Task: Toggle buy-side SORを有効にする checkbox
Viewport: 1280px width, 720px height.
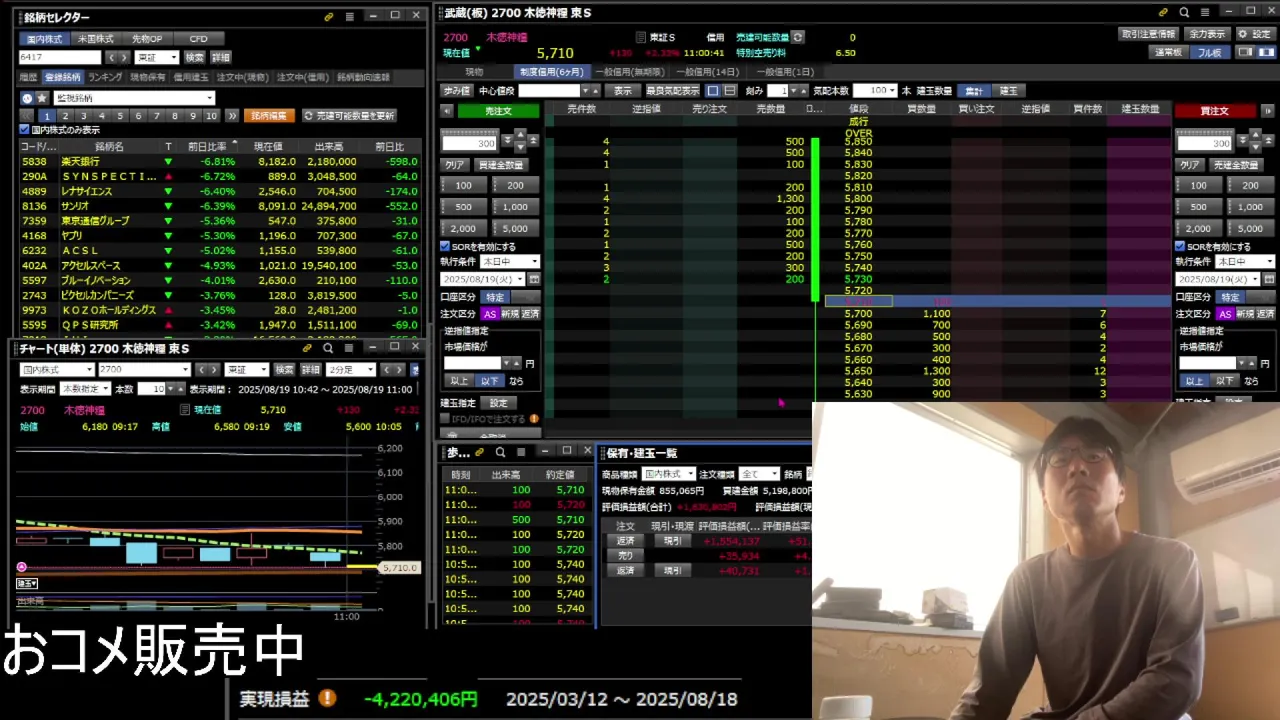Action: coord(1180,246)
